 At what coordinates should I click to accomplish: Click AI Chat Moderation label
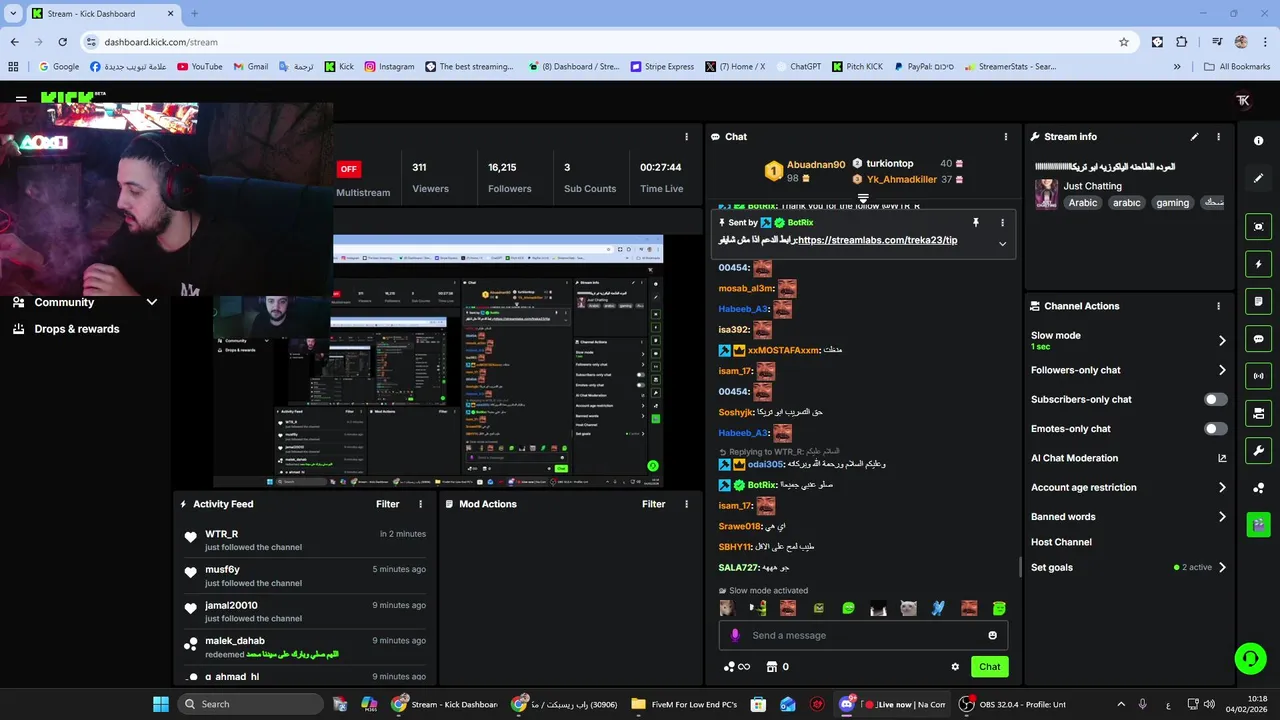coord(1074,458)
